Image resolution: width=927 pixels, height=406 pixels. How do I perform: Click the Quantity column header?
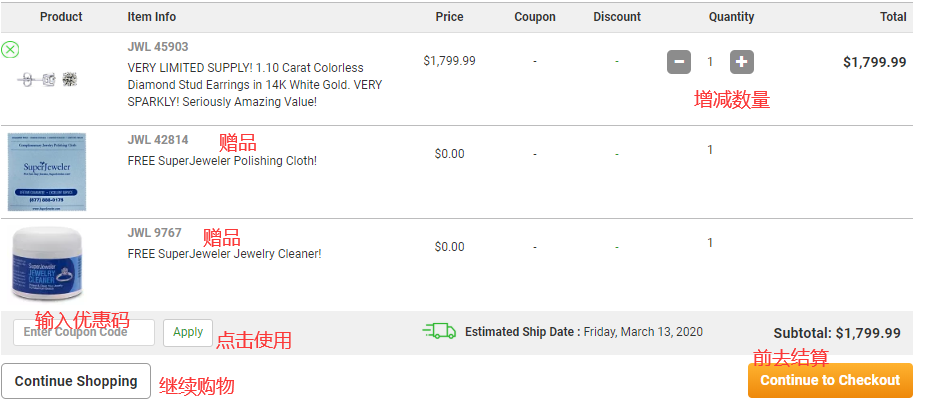[x=731, y=17]
